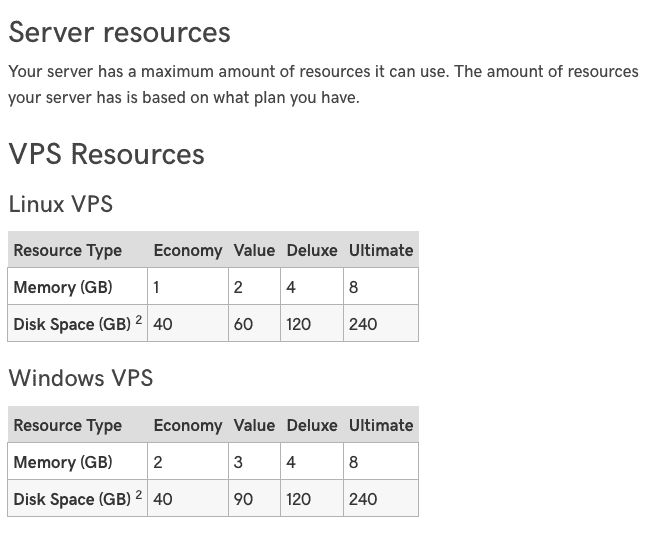
Task: Click Windows table Resource Type header
Action: pyautogui.click(x=68, y=425)
